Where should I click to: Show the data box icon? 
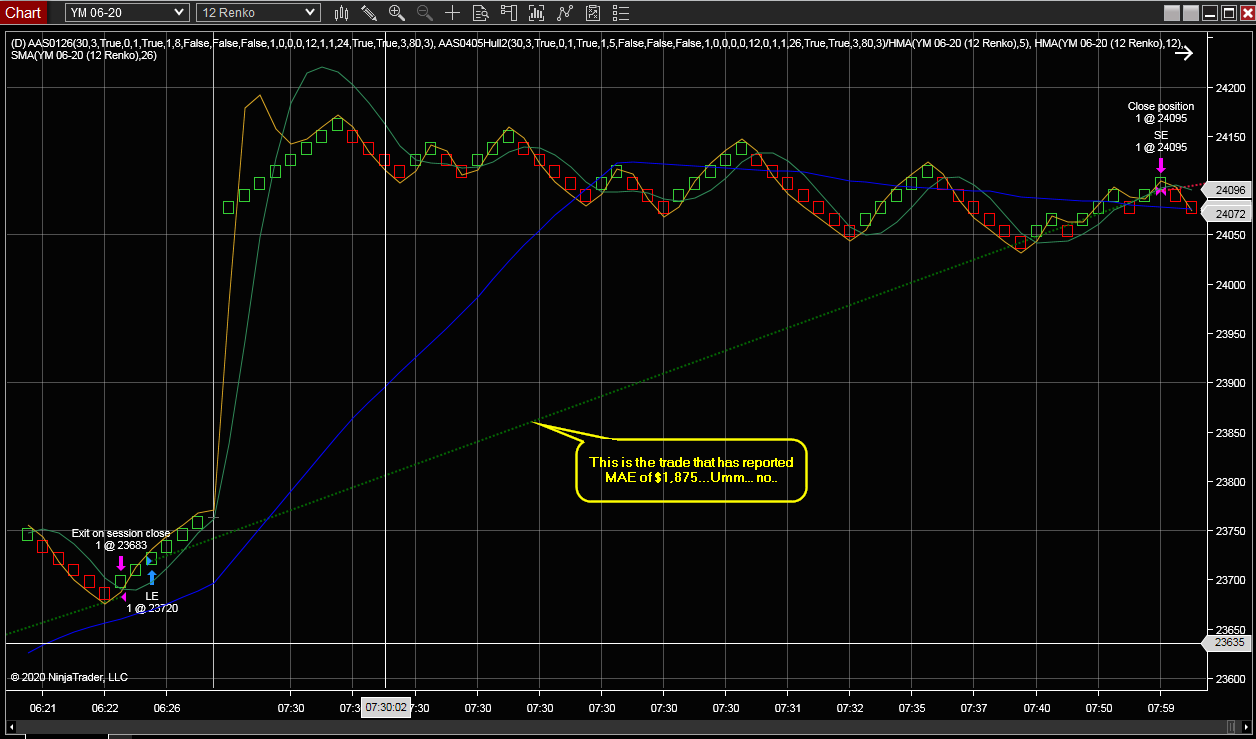coord(481,13)
